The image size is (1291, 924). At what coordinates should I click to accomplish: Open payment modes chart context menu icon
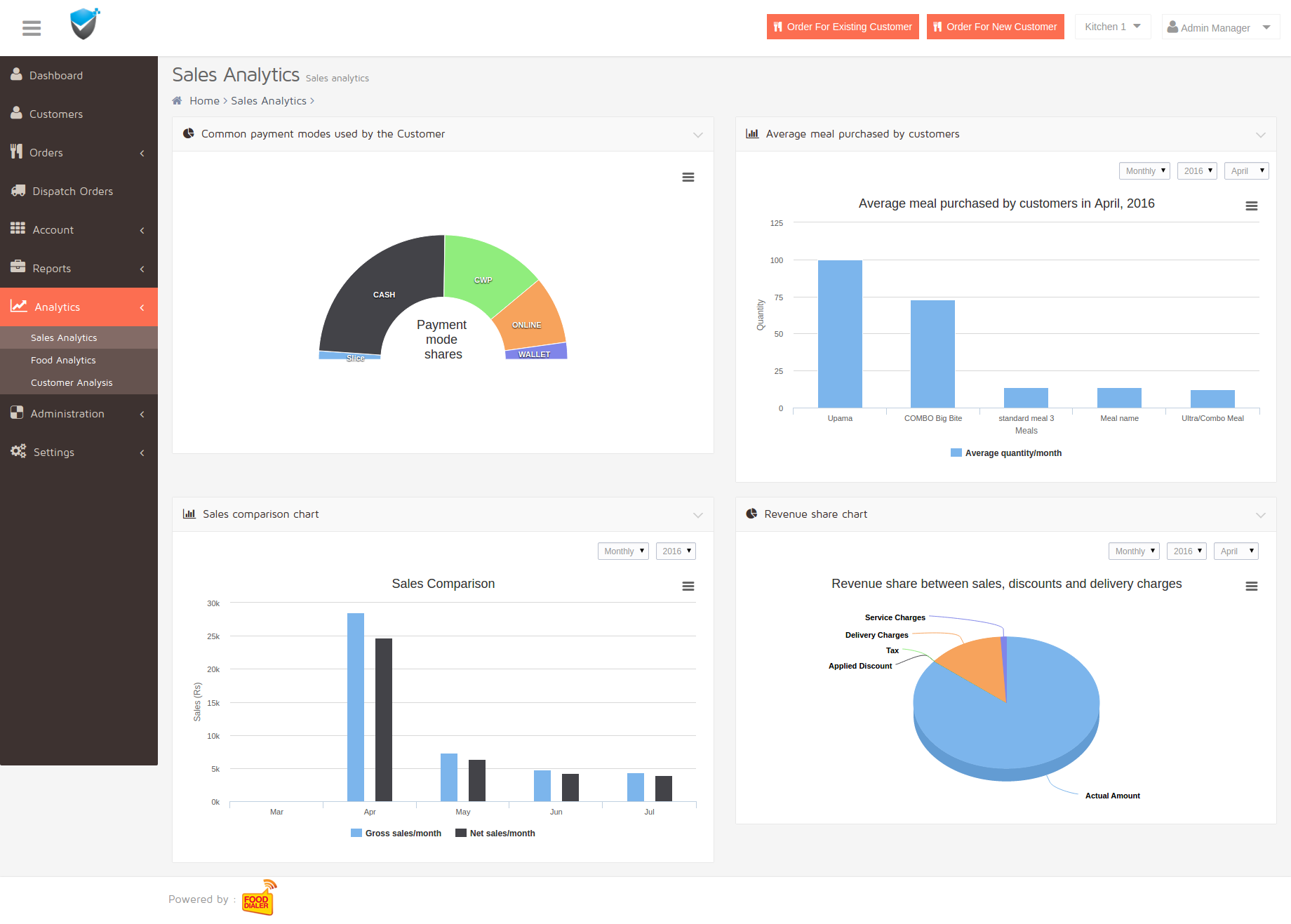coord(688,178)
